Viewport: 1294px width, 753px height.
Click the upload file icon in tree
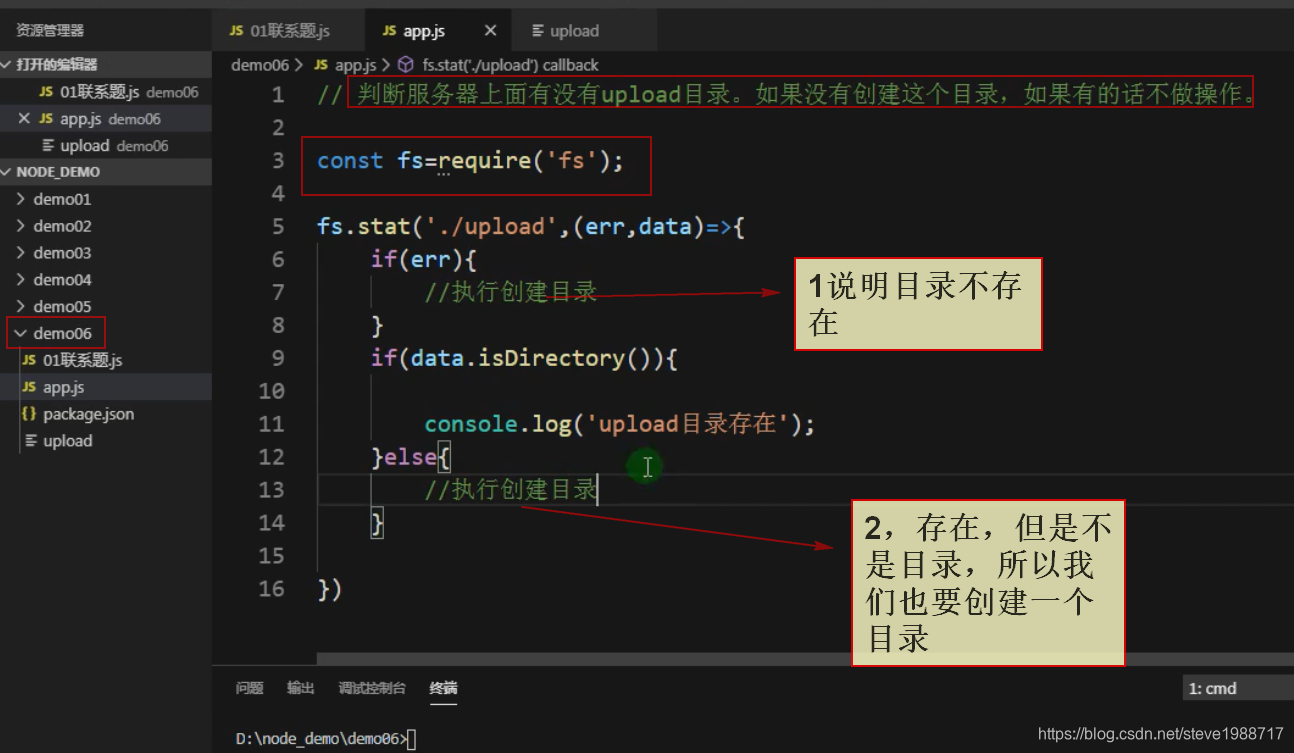point(31,441)
